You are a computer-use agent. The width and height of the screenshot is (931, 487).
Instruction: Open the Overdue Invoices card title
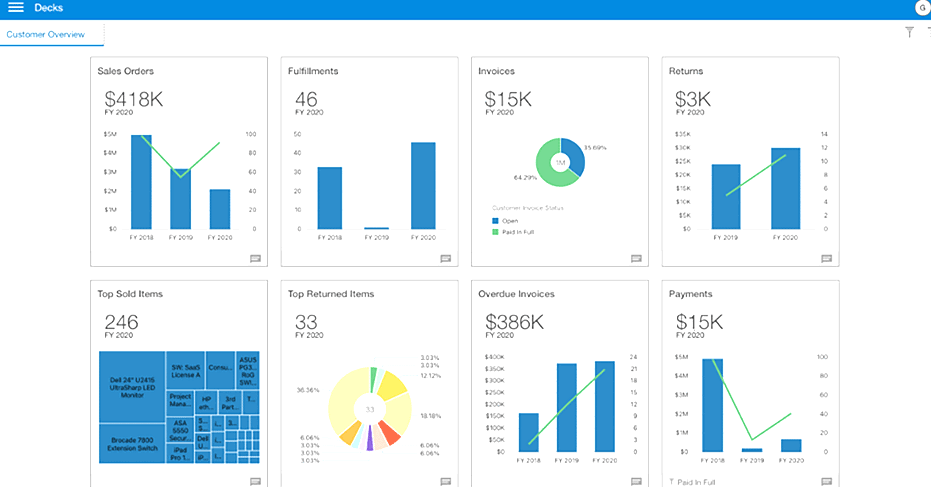click(516, 293)
